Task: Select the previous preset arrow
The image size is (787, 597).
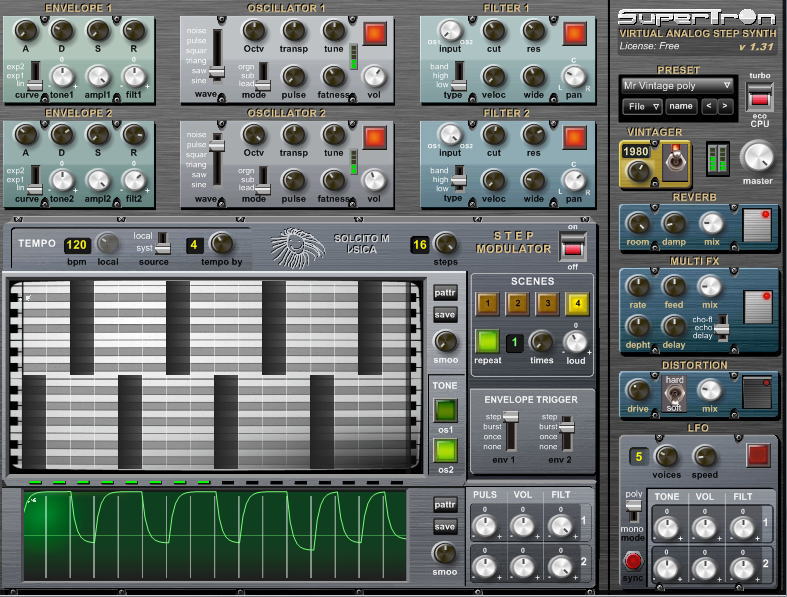Action: click(x=708, y=106)
